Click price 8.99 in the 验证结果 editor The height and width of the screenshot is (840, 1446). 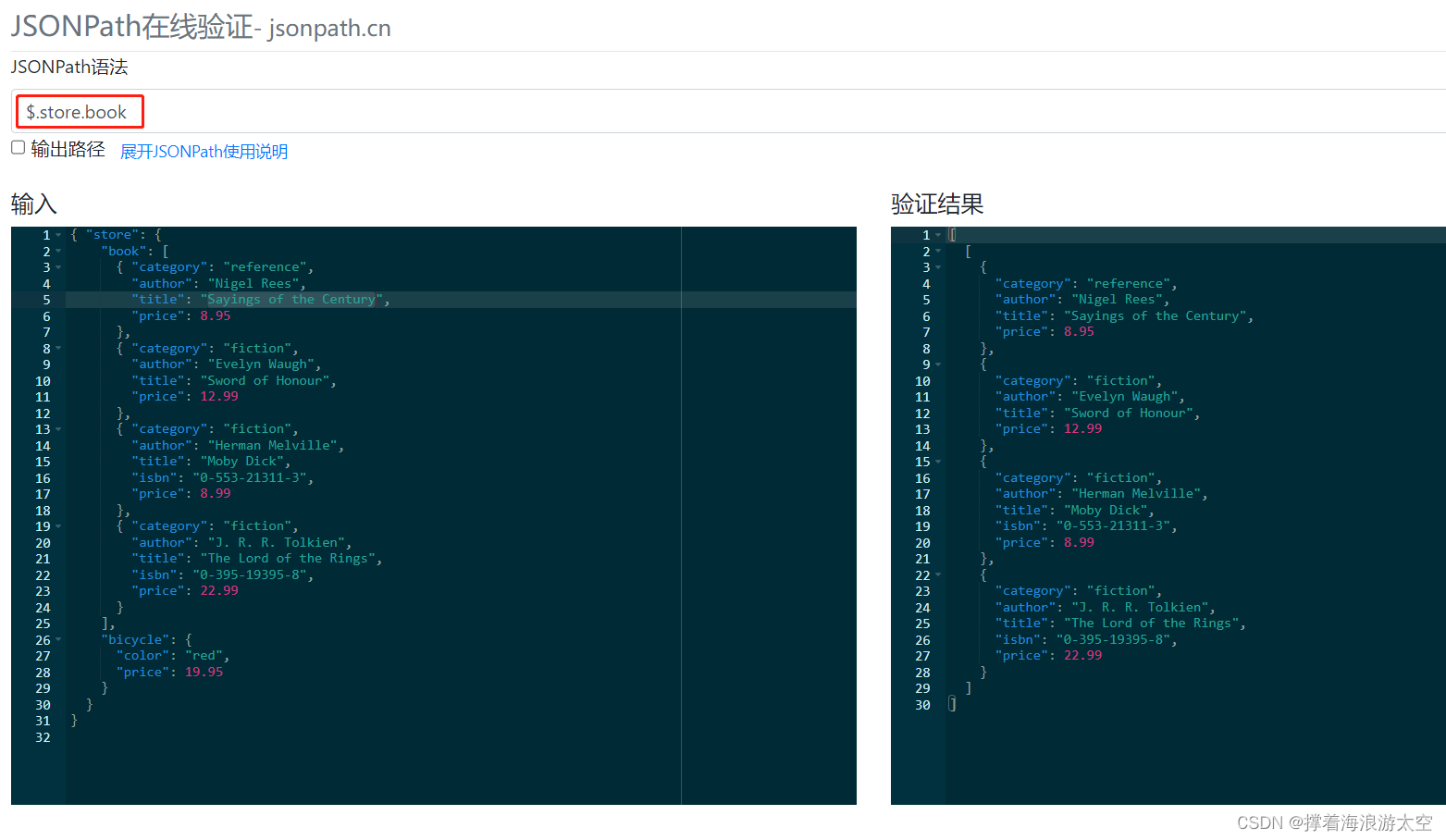point(1079,543)
